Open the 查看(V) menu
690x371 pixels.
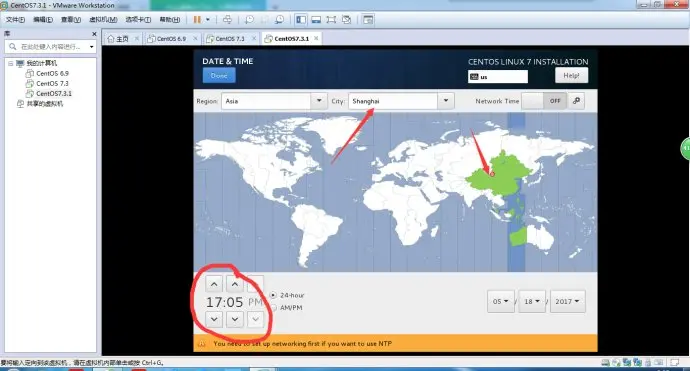(x=70, y=19)
